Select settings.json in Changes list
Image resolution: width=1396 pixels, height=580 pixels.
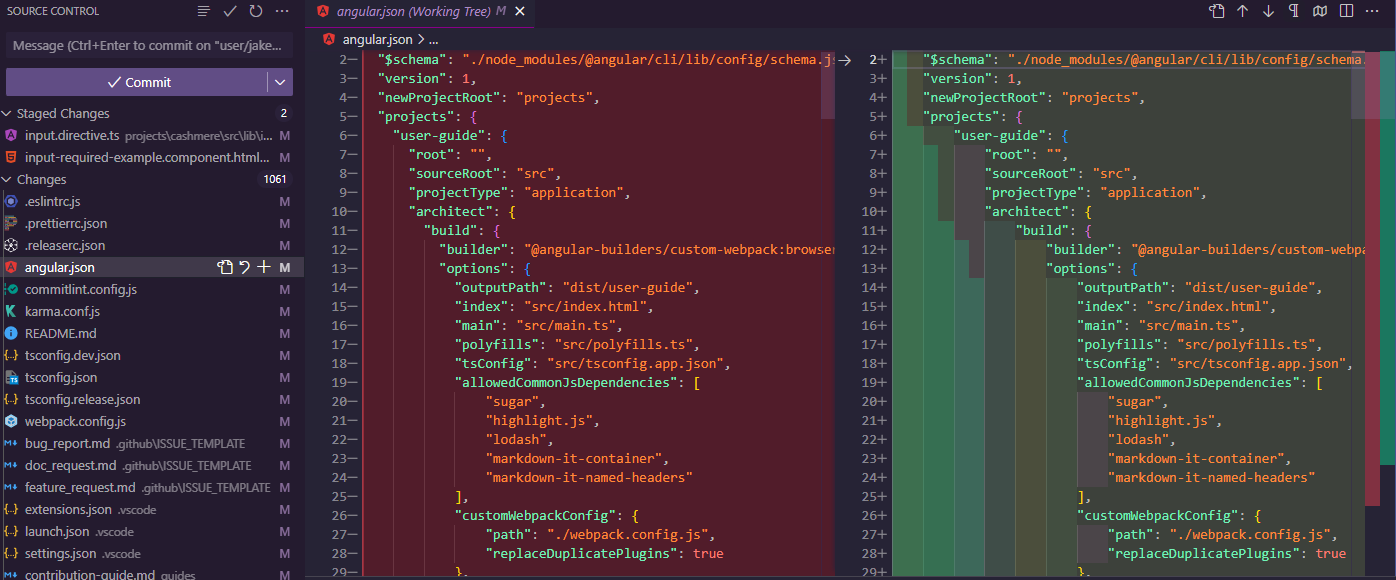click(x=152, y=553)
